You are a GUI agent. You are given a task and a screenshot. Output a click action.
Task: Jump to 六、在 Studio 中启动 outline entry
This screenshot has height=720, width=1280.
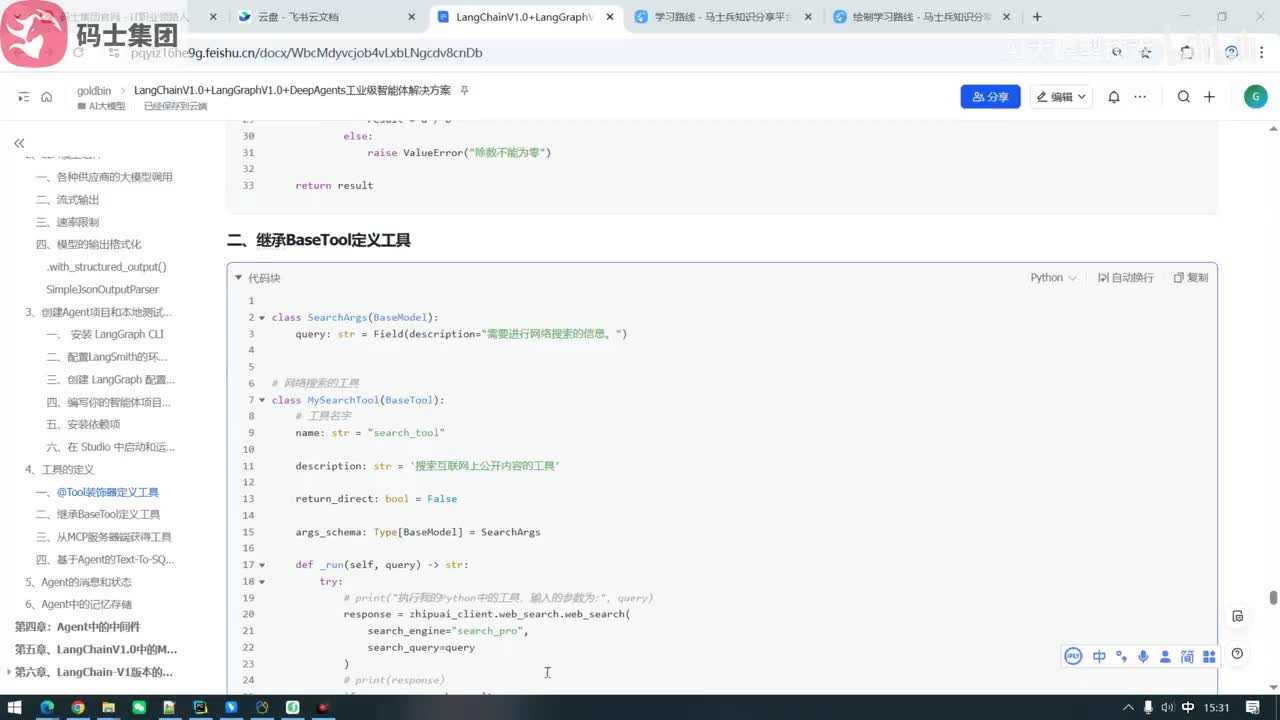tap(110, 447)
